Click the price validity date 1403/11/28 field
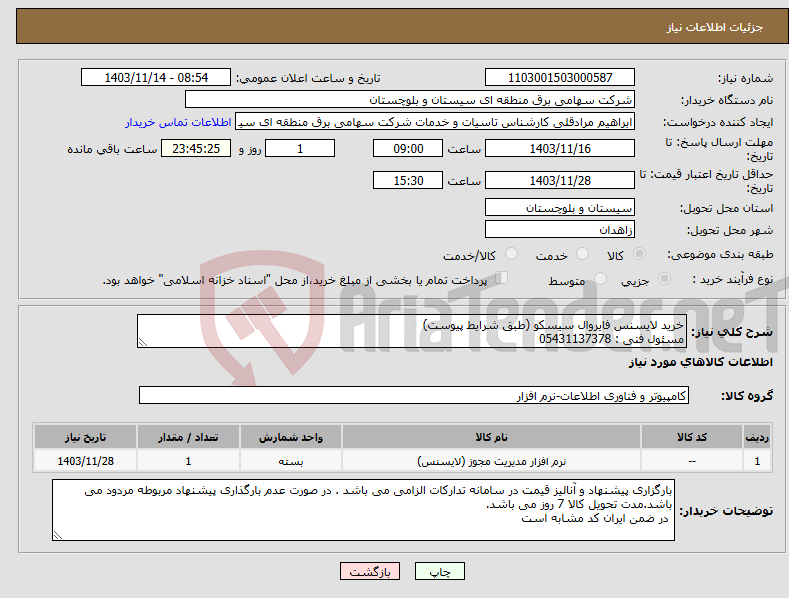The width and height of the screenshot is (789, 598). click(x=560, y=180)
